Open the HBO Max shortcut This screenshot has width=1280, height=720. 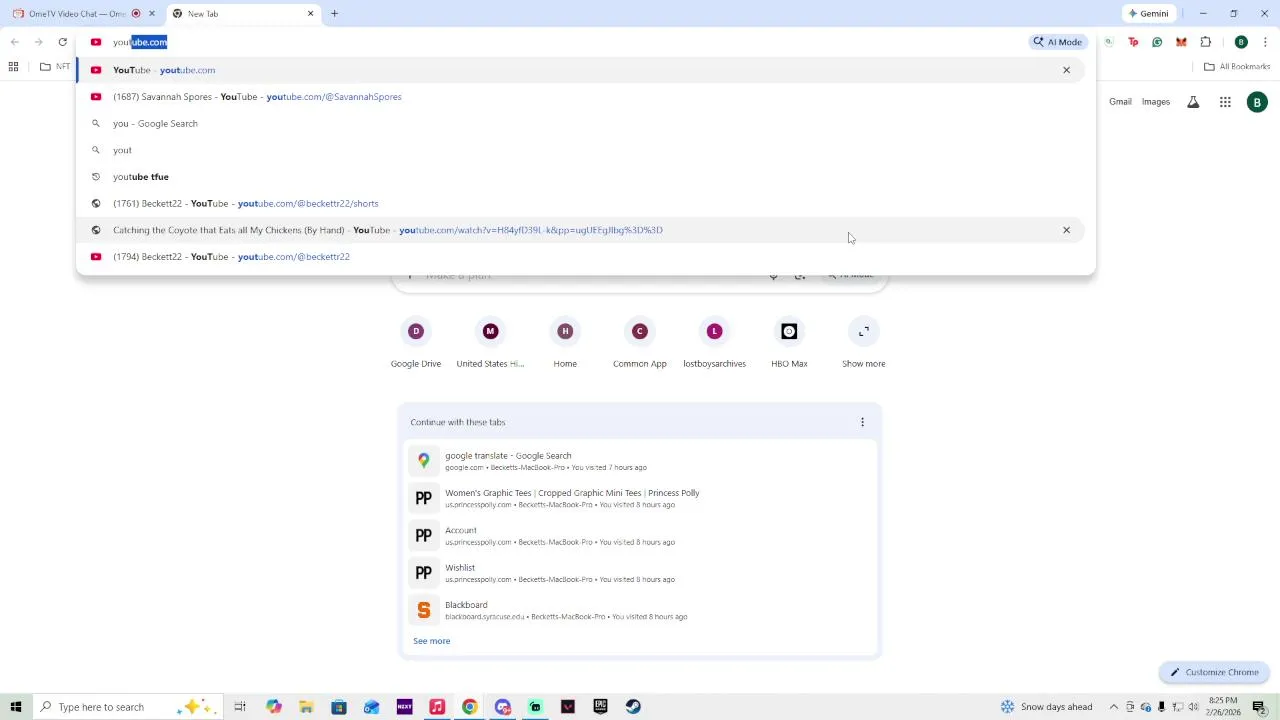(x=789, y=343)
